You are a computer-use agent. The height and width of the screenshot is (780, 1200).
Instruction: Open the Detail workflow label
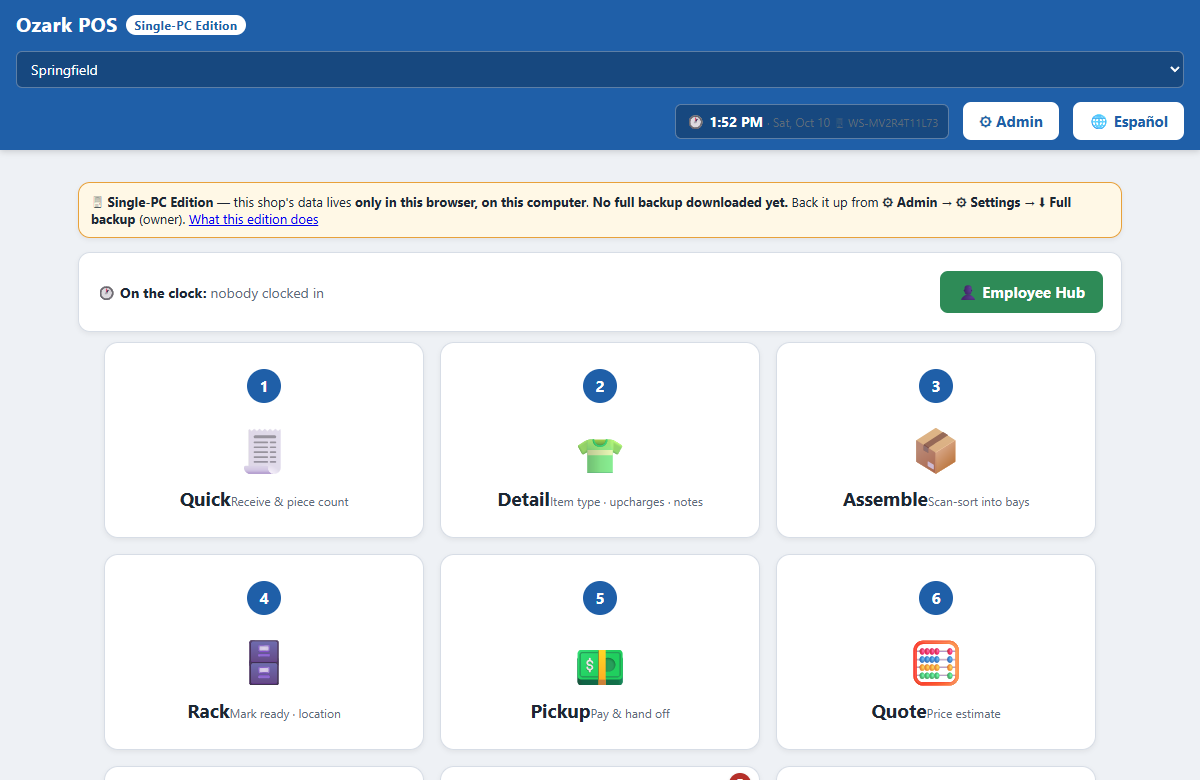524,499
